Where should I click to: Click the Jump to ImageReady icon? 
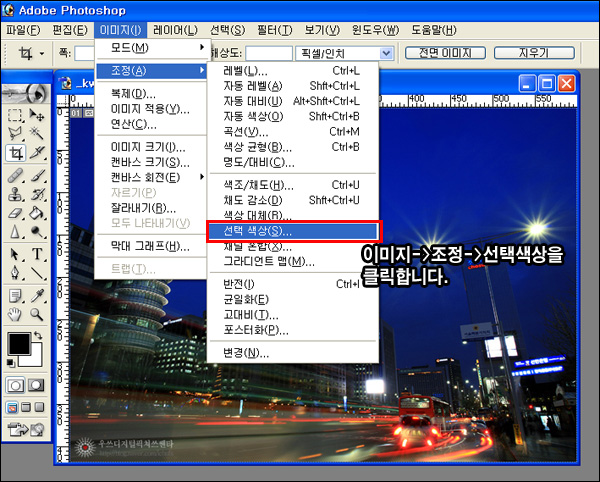[26, 430]
